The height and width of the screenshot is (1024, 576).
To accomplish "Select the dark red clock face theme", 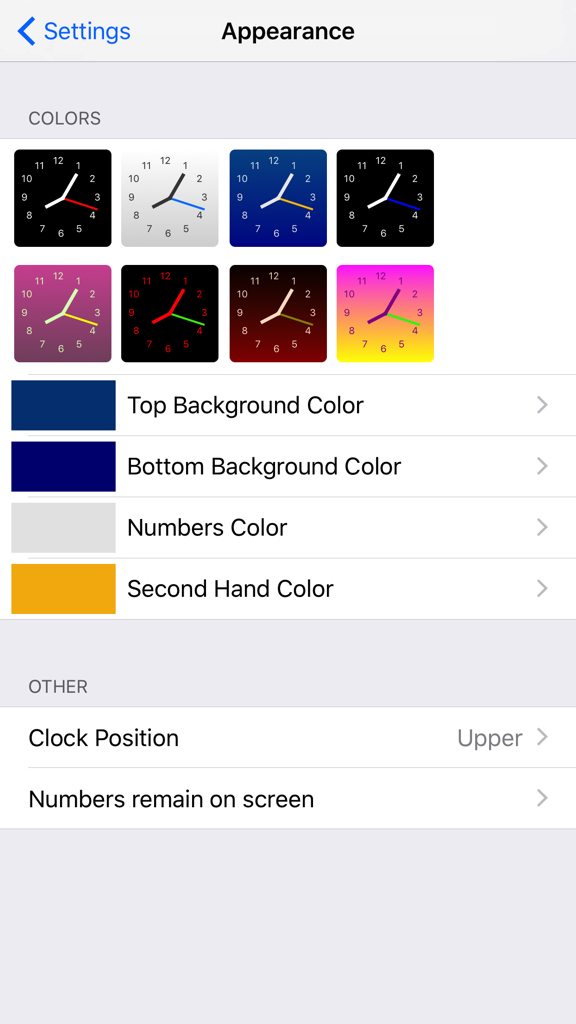I will coord(278,313).
